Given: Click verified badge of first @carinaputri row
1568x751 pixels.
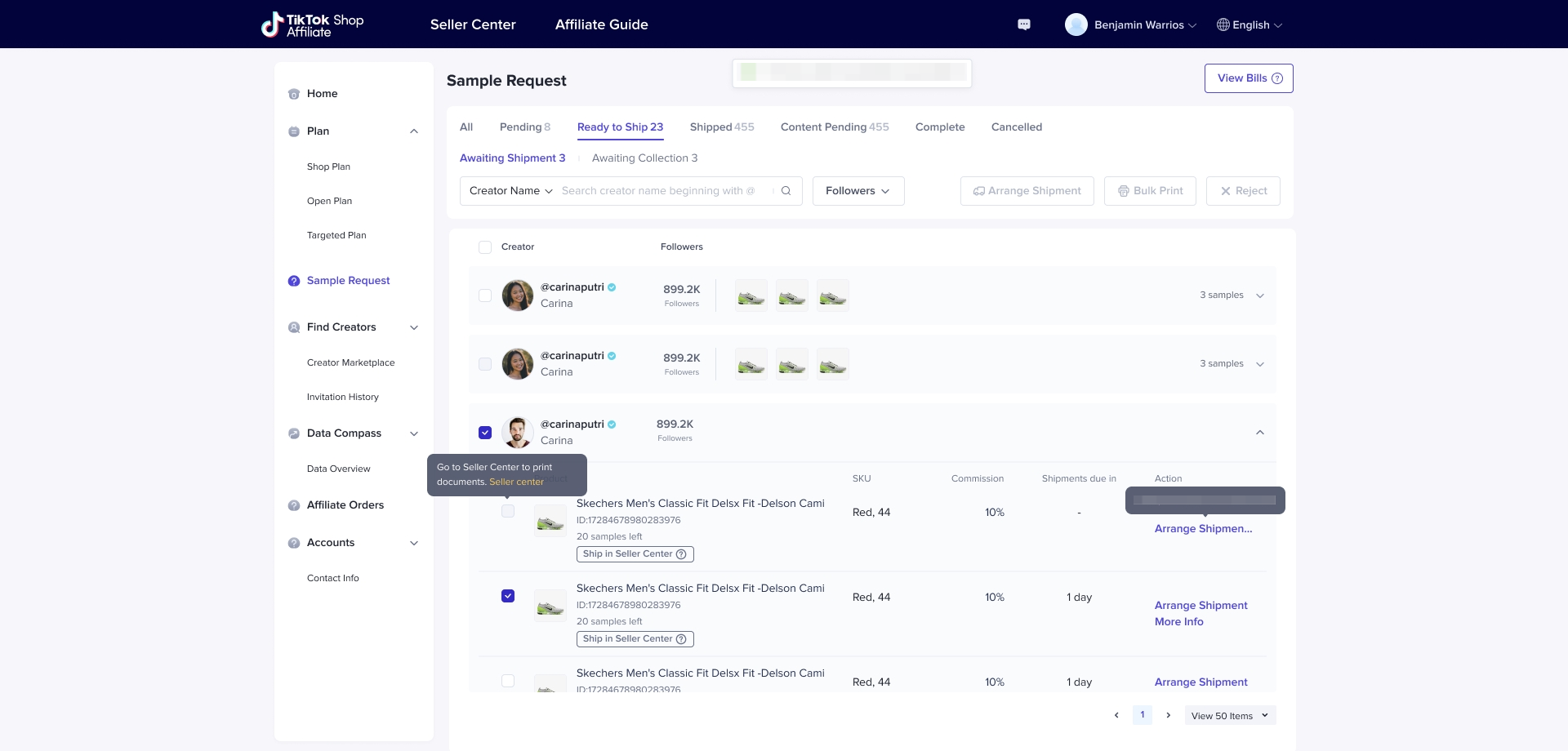Looking at the screenshot, I should pos(612,287).
